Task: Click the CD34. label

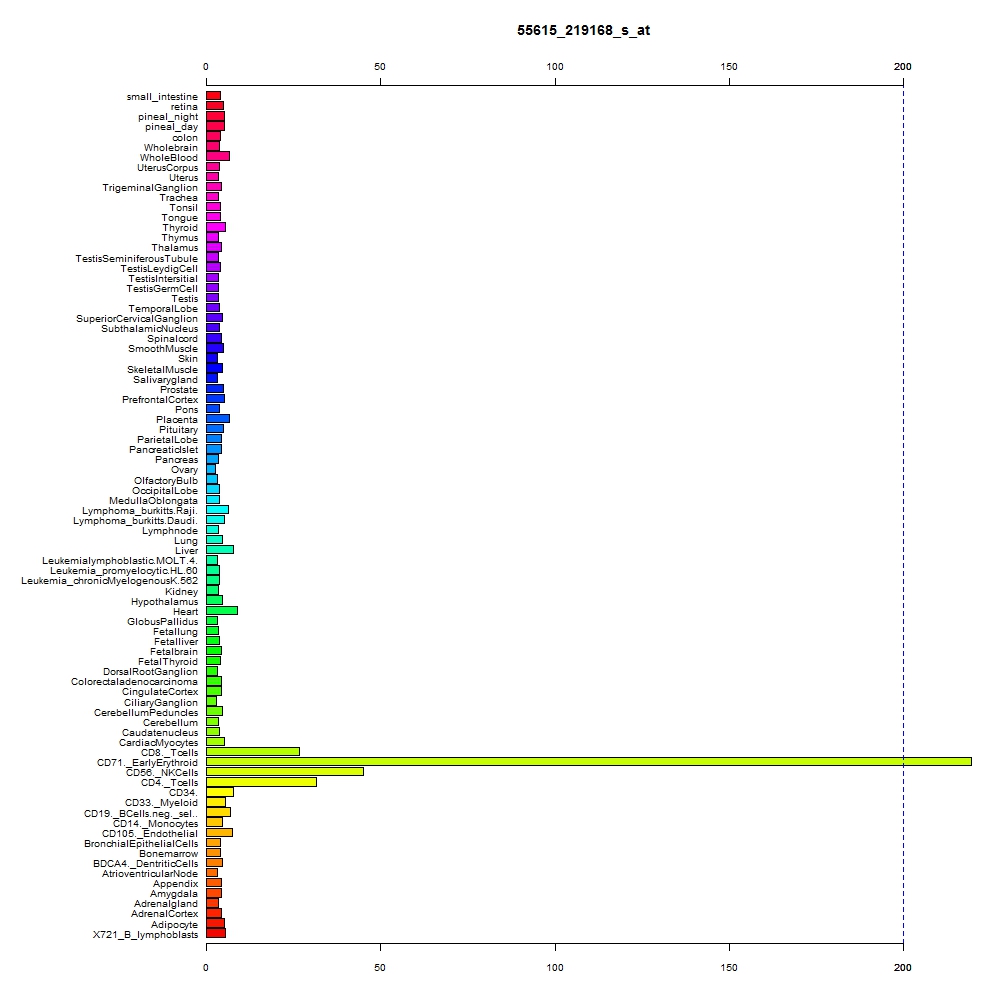Action: tap(183, 793)
